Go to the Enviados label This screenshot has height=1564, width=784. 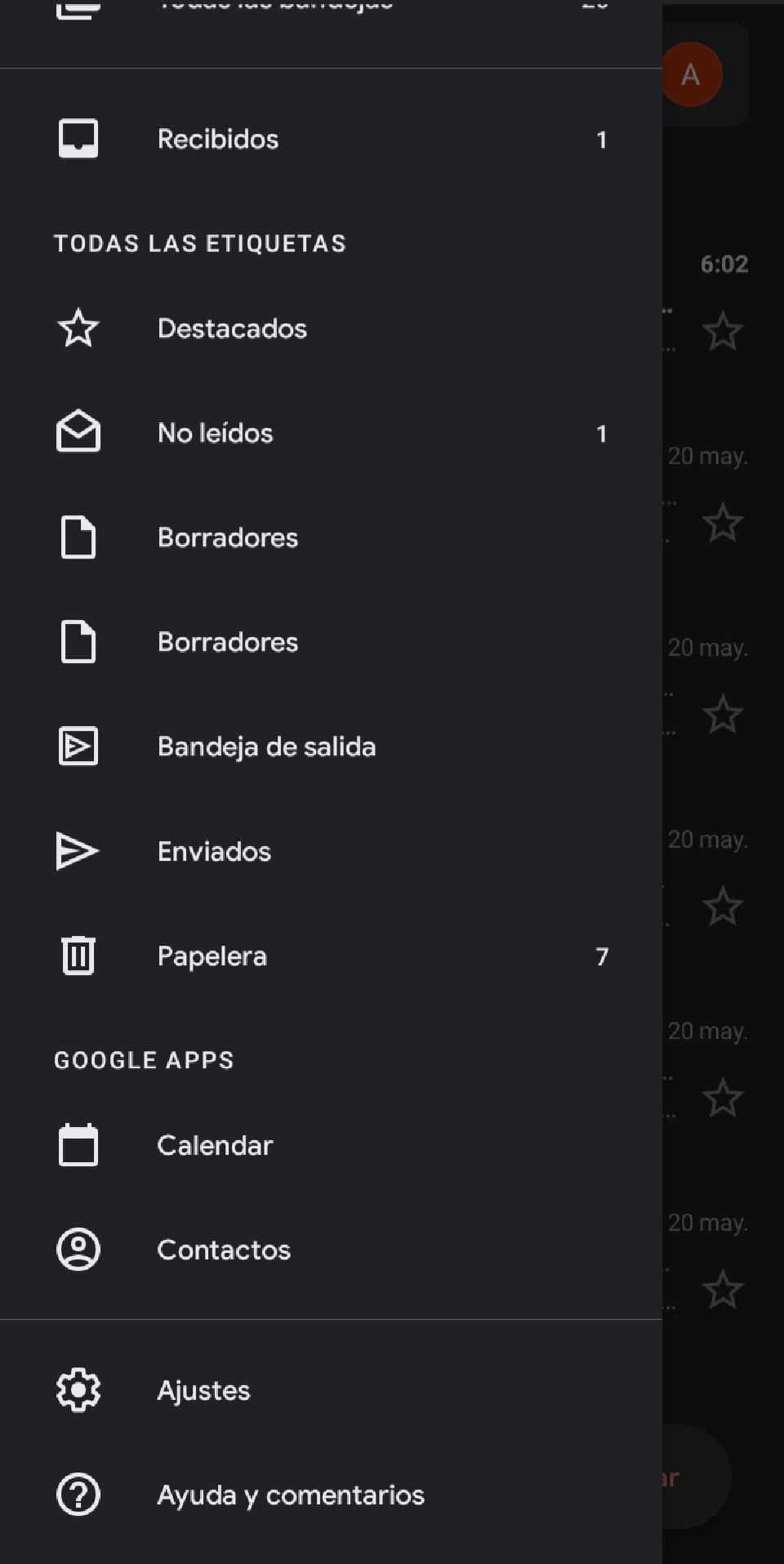[214, 851]
